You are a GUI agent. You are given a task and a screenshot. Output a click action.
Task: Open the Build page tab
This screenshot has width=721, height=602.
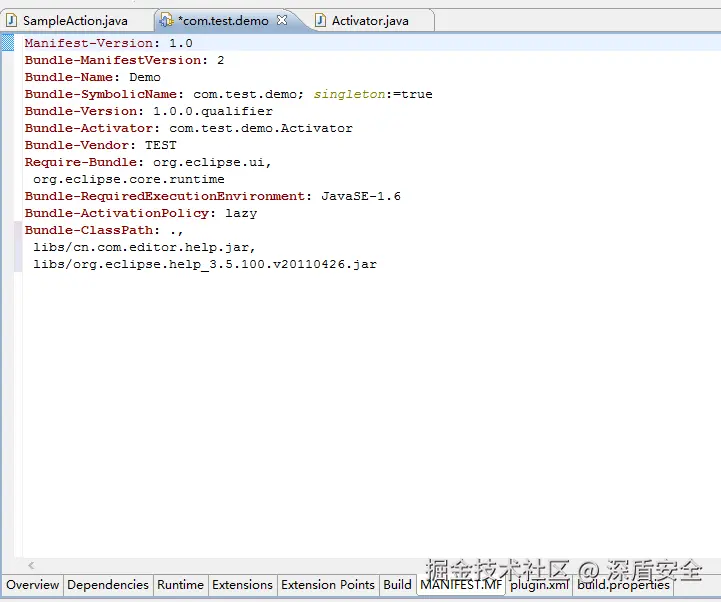(x=397, y=585)
